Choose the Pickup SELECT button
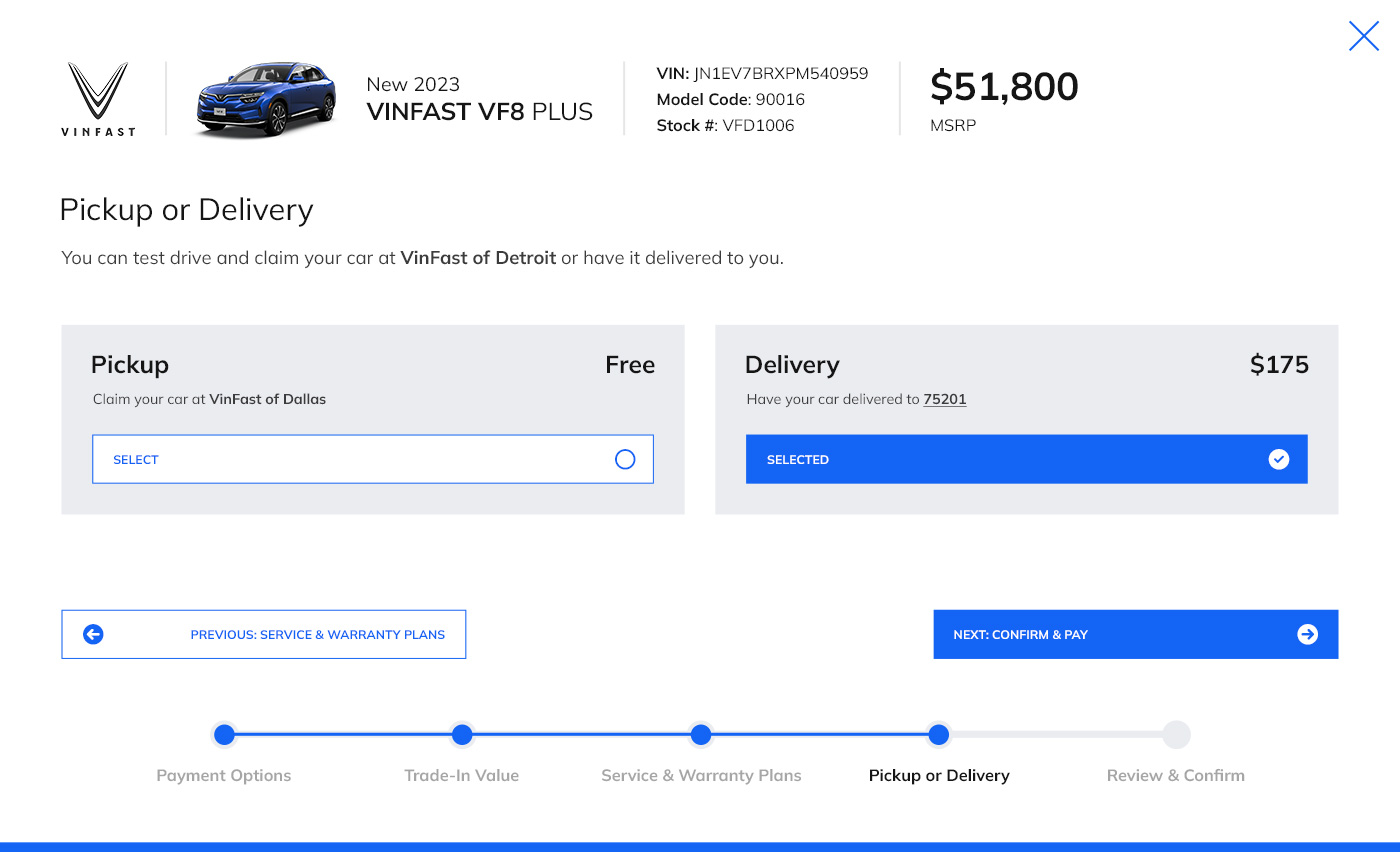This screenshot has height=852, width=1400. [x=373, y=459]
